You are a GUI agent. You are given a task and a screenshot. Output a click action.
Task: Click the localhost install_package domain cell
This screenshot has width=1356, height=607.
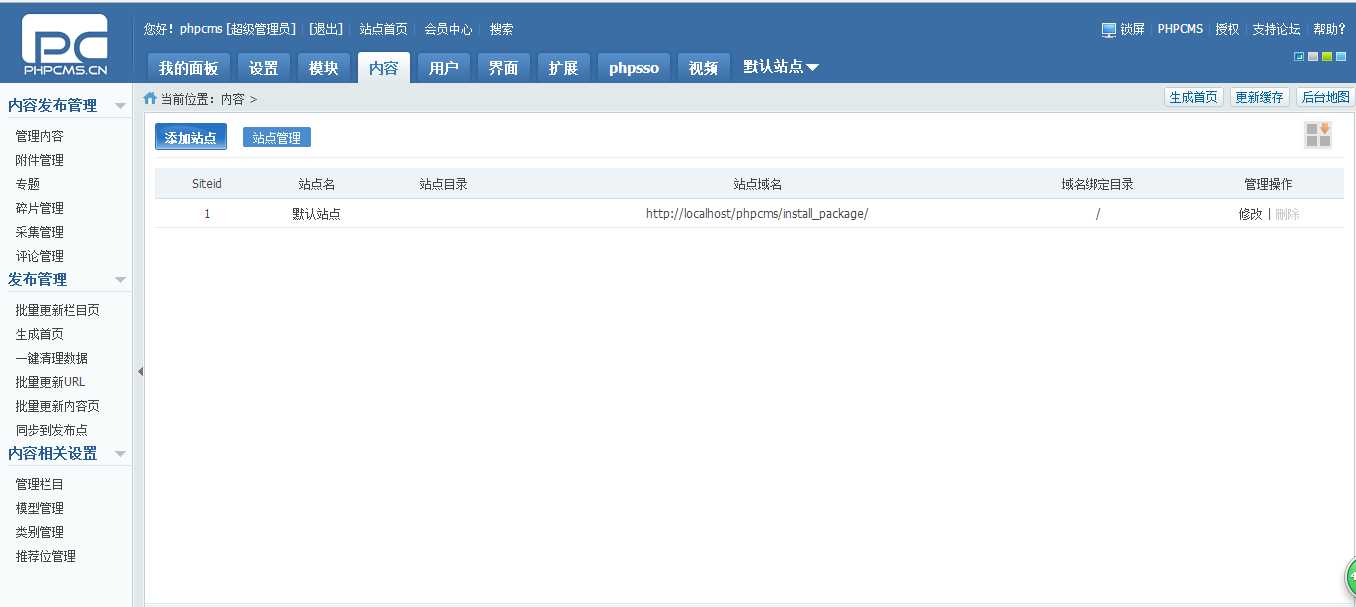point(757,214)
